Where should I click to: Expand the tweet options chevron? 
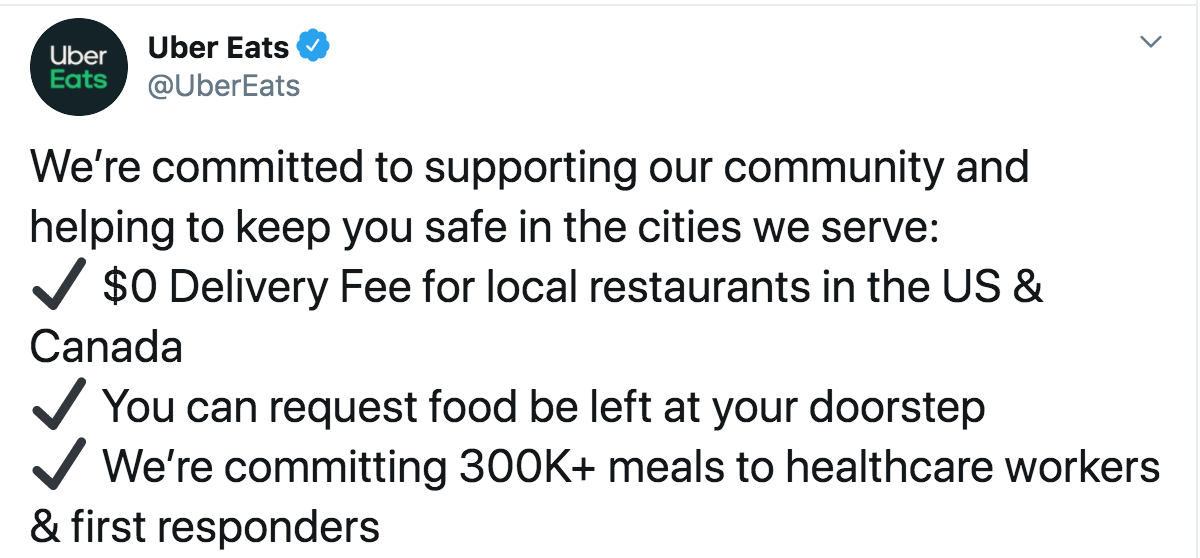click(x=1152, y=42)
